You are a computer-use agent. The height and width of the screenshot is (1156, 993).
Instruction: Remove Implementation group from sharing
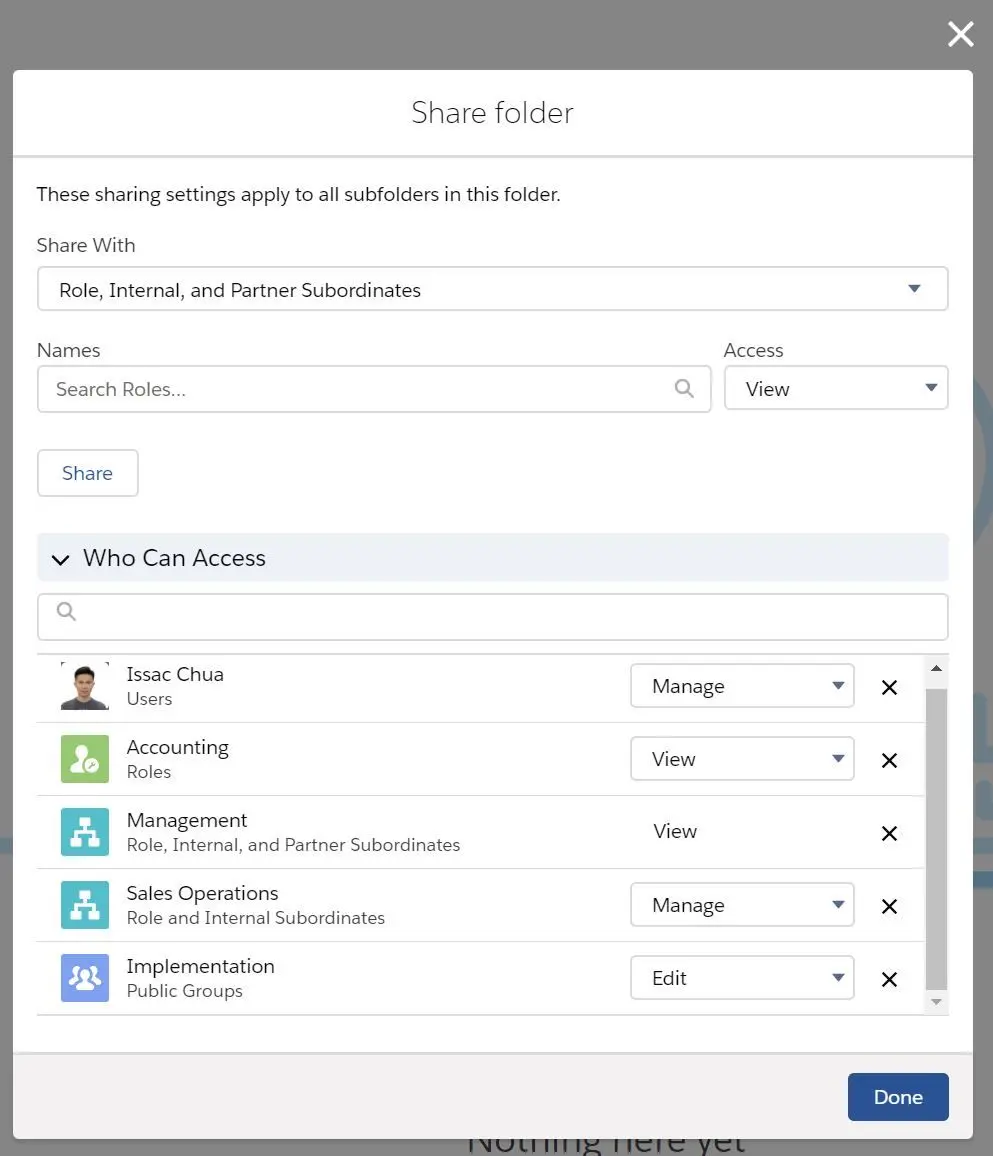[889, 979]
